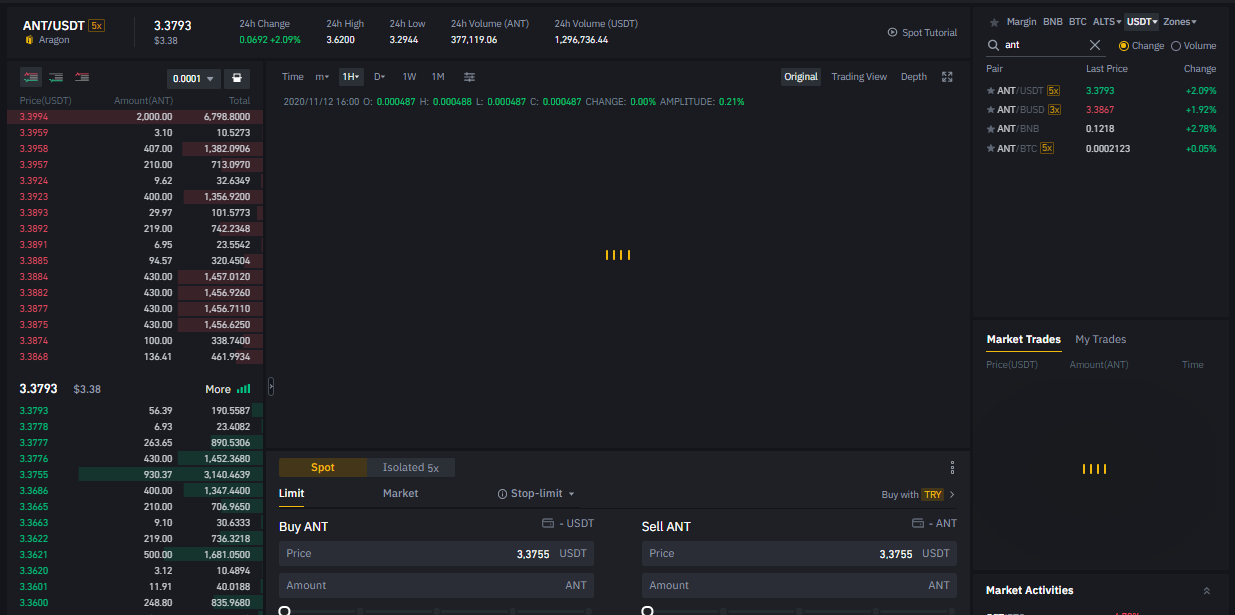Click the Sell ANT Amount field
The image size is (1235, 615).
click(799, 586)
